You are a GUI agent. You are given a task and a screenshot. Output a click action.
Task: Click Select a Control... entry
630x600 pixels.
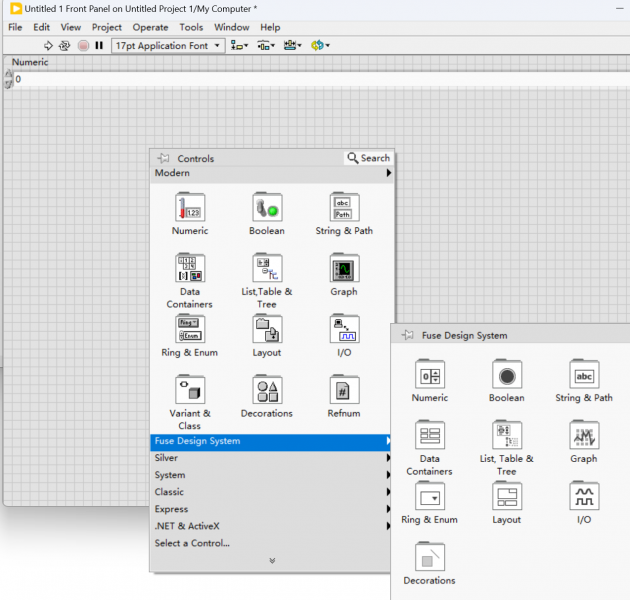pyautogui.click(x=192, y=543)
